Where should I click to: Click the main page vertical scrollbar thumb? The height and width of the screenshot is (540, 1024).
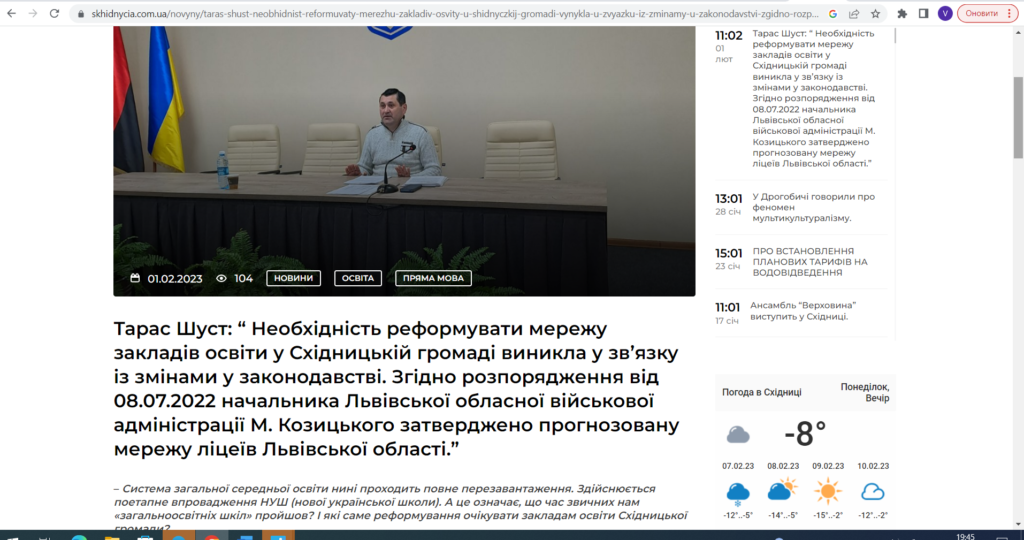coord(1018,118)
